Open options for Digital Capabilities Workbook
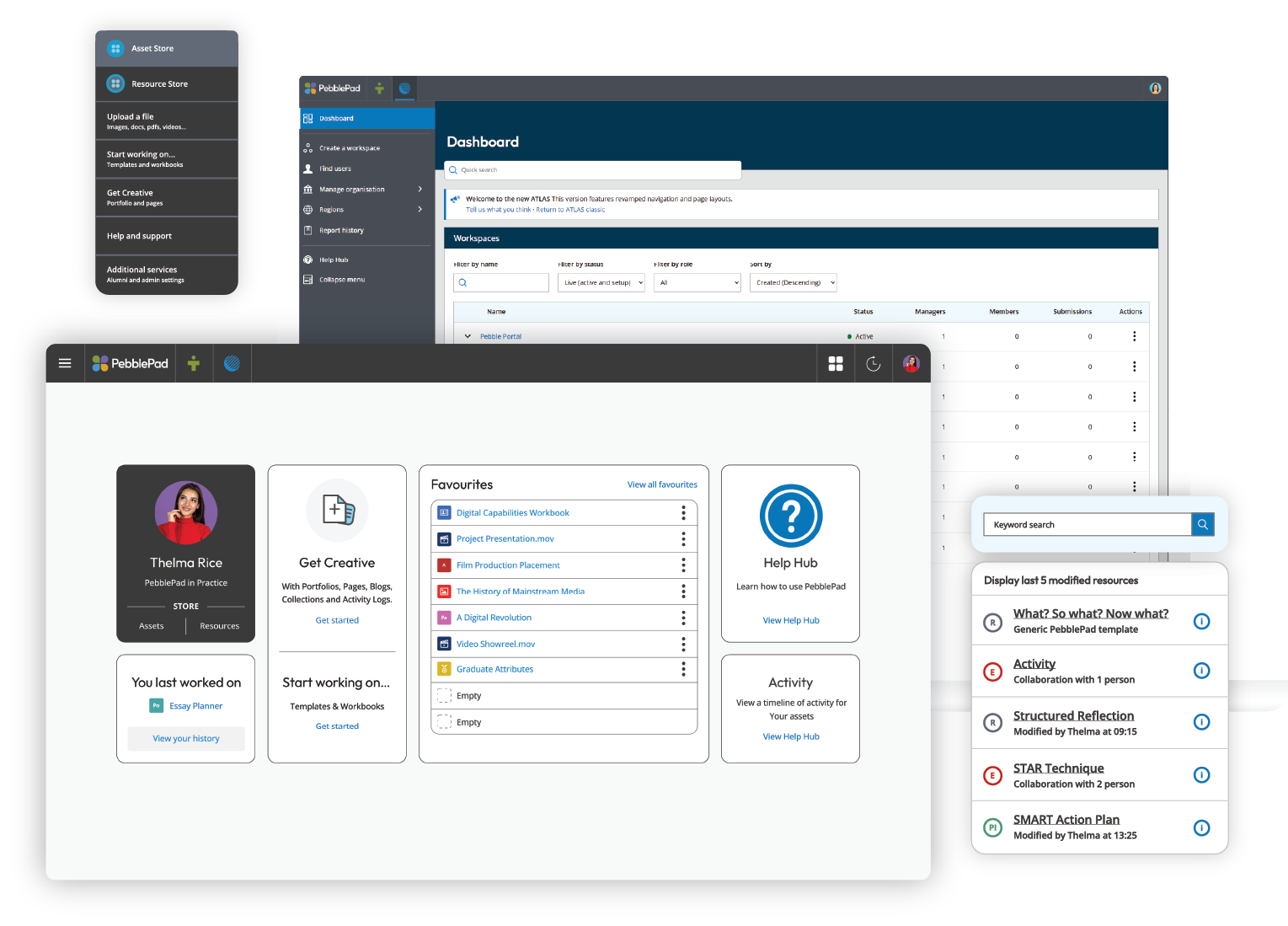This screenshot has width=1288, height=926. point(683,512)
